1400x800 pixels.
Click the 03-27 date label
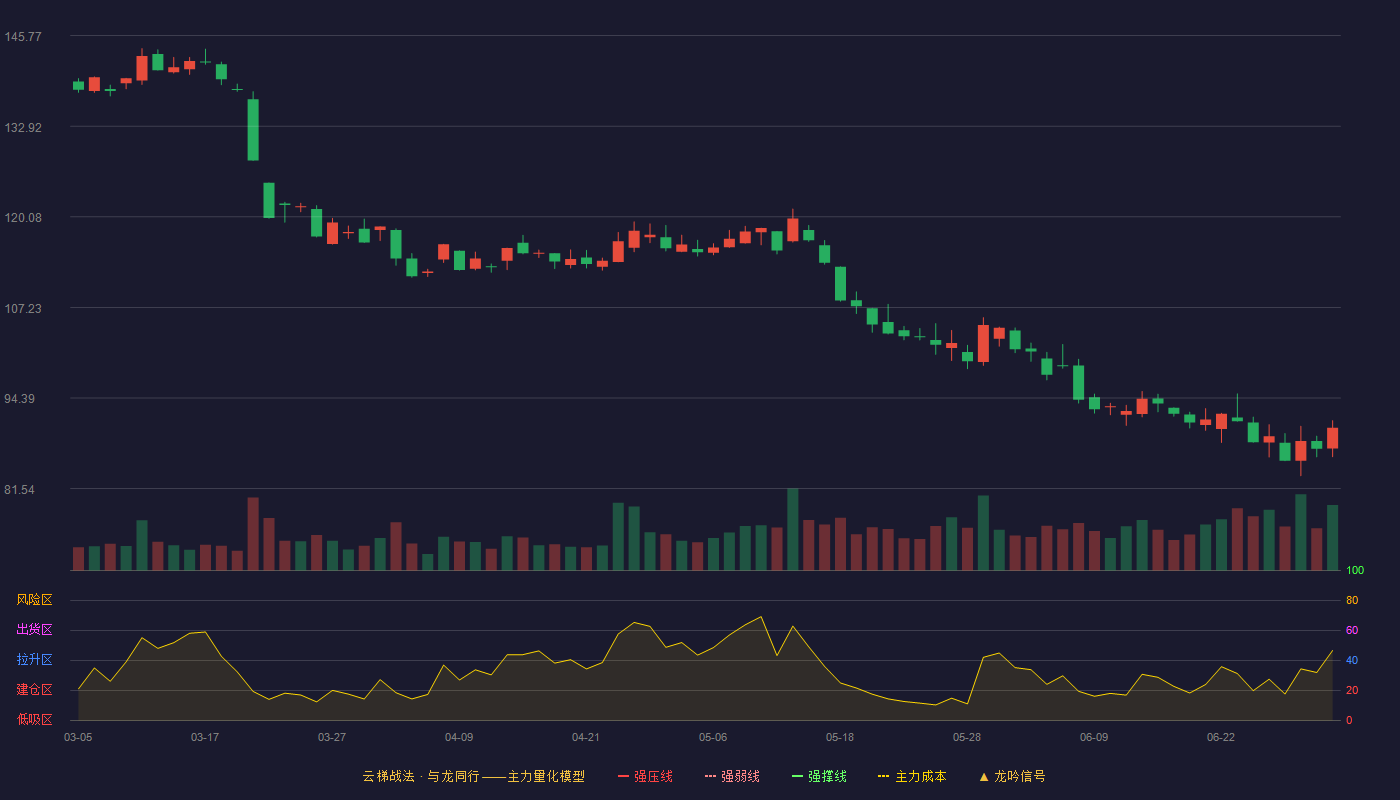coord(332,737)
